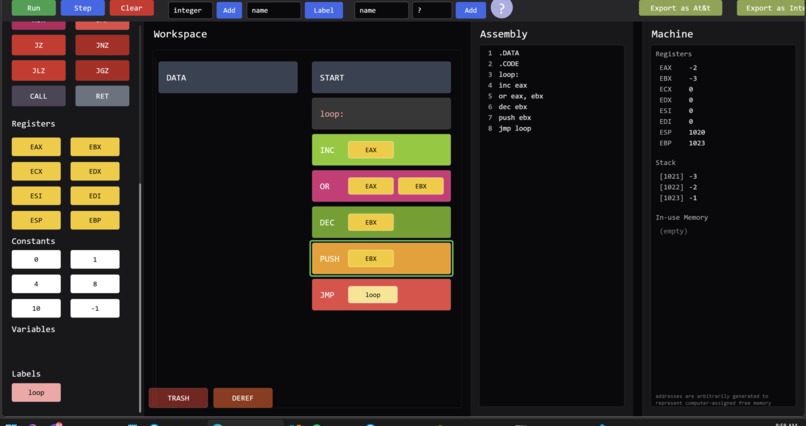
Task: Select the DATA block in Workspace
Action: tap(228, 78)
